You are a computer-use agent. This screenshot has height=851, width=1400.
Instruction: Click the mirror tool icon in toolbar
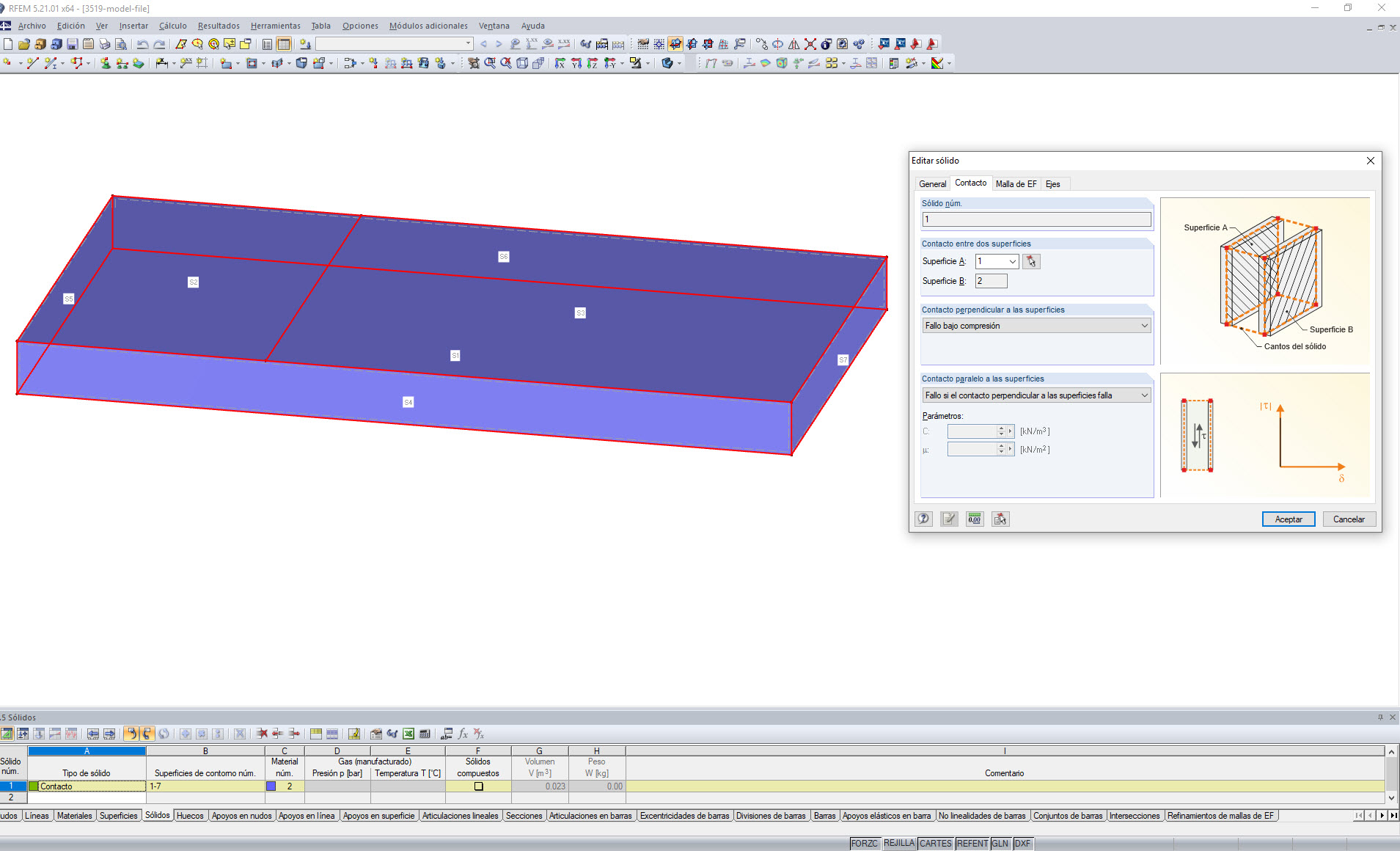(794, 44)
